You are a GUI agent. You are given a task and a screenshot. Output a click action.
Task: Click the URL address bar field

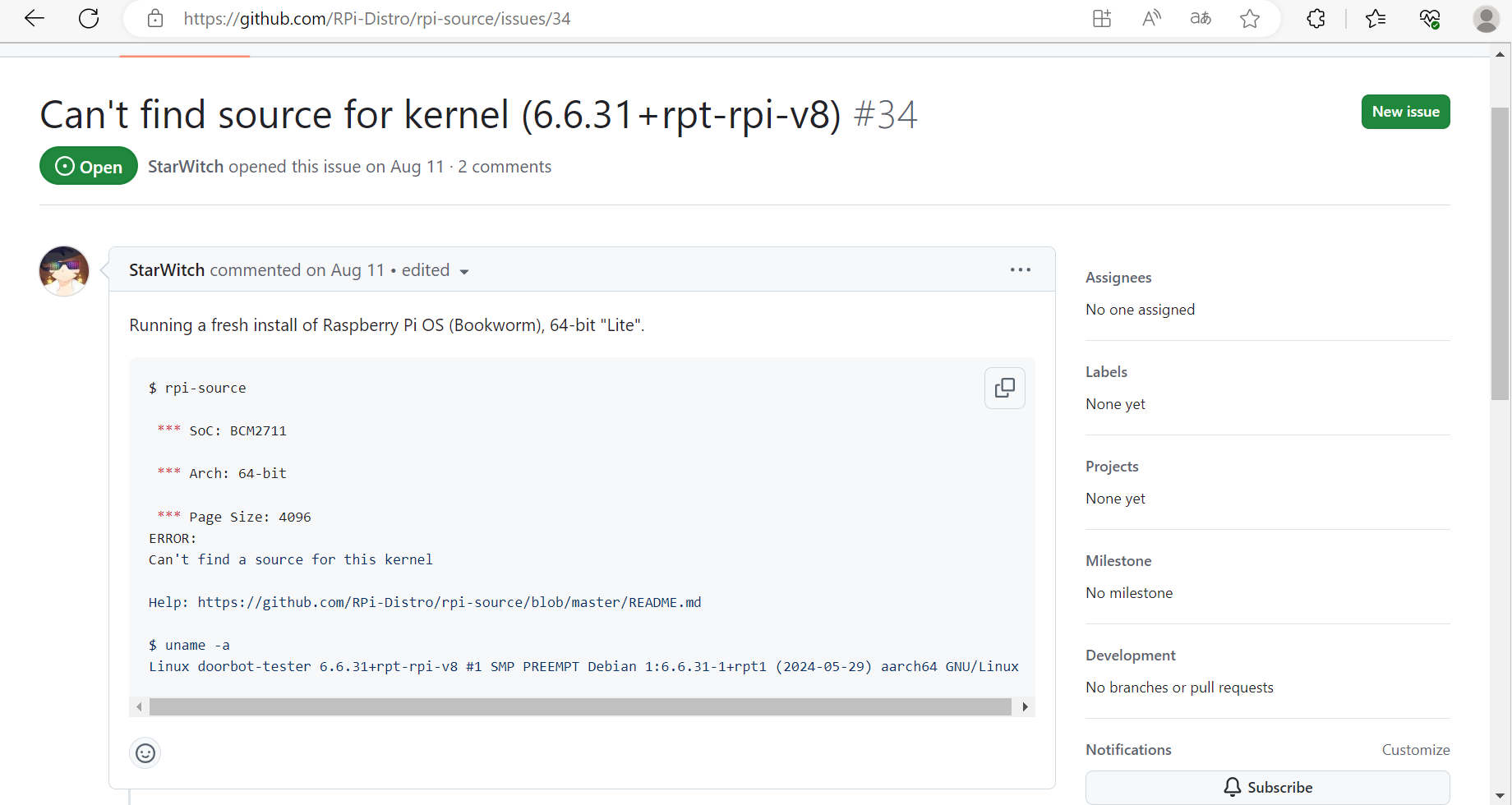[x=575, y=18]
